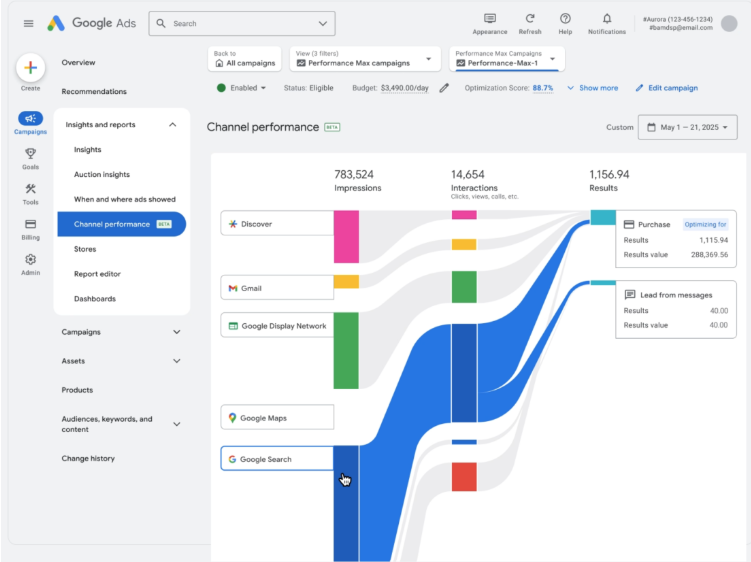Click the $3,490.00/day budget value
The image size is (751, 562).
pos(405,88)
